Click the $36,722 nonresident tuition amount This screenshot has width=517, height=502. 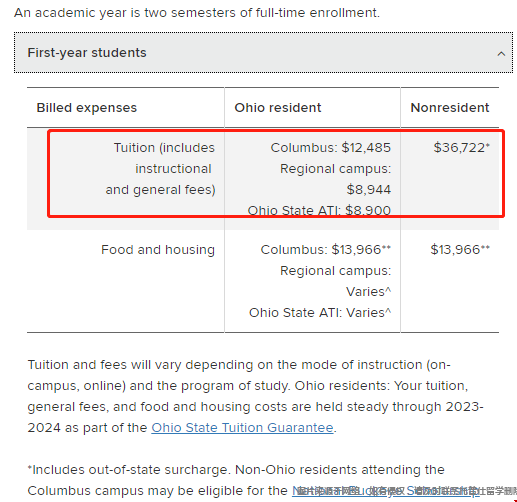tap(461, 148)
